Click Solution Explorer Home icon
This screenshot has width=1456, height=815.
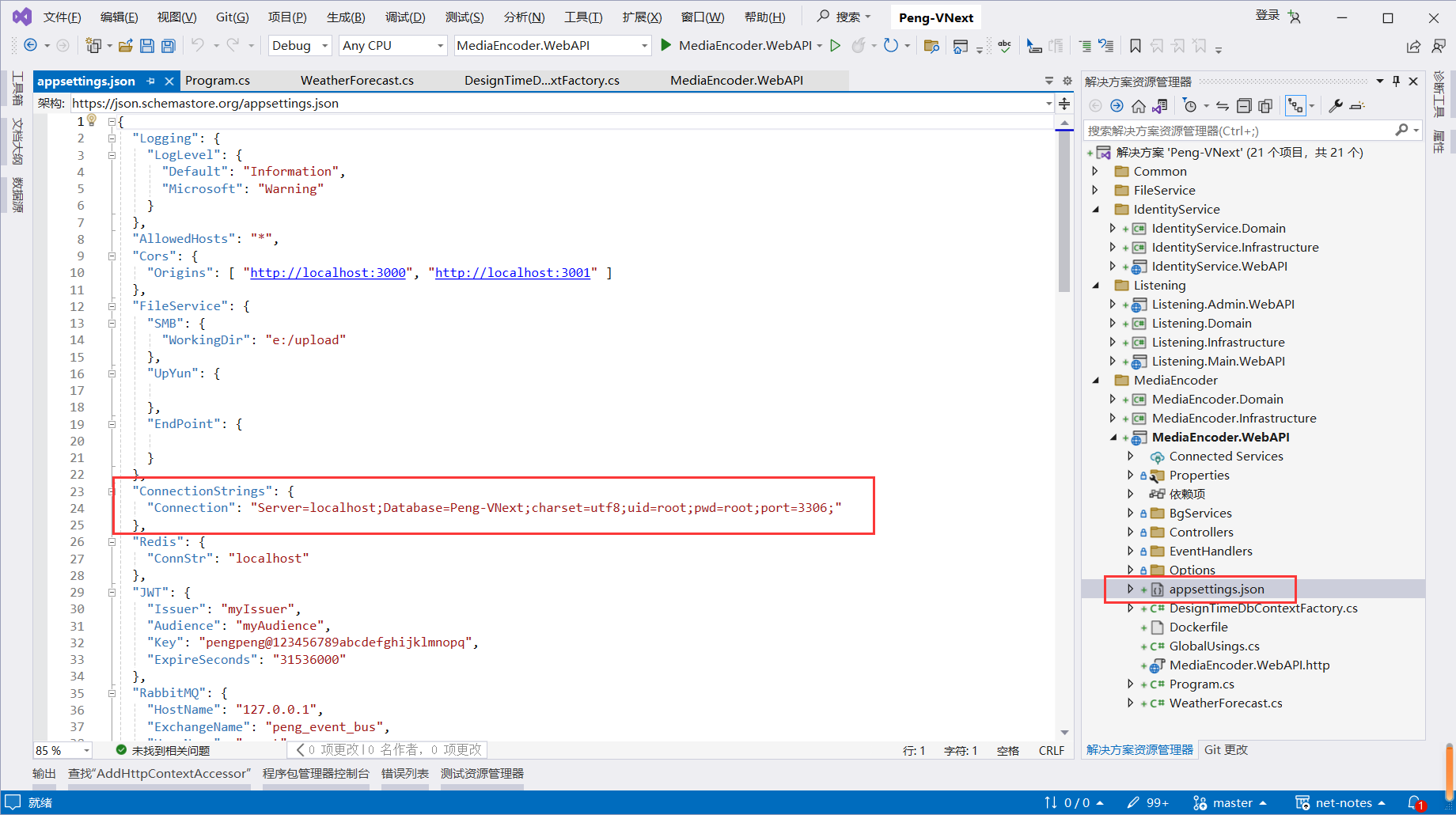[1138, 106]
